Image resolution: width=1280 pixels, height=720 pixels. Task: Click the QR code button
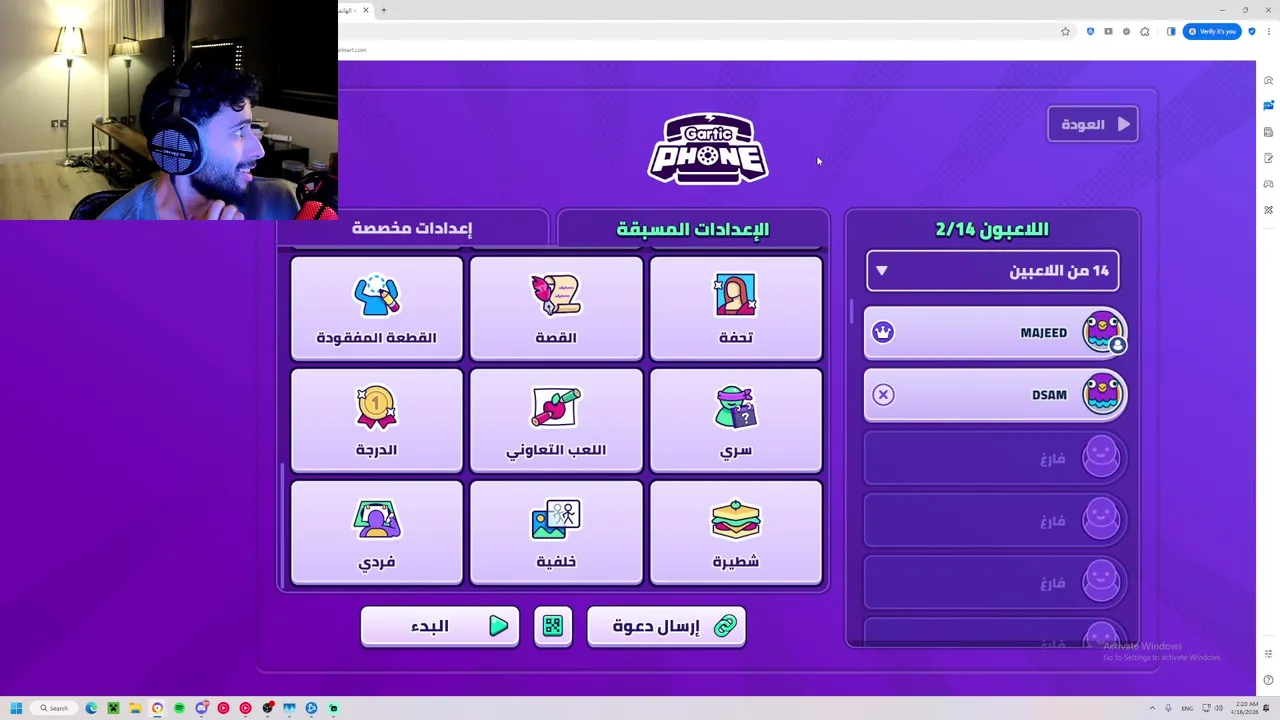(553, 626)
